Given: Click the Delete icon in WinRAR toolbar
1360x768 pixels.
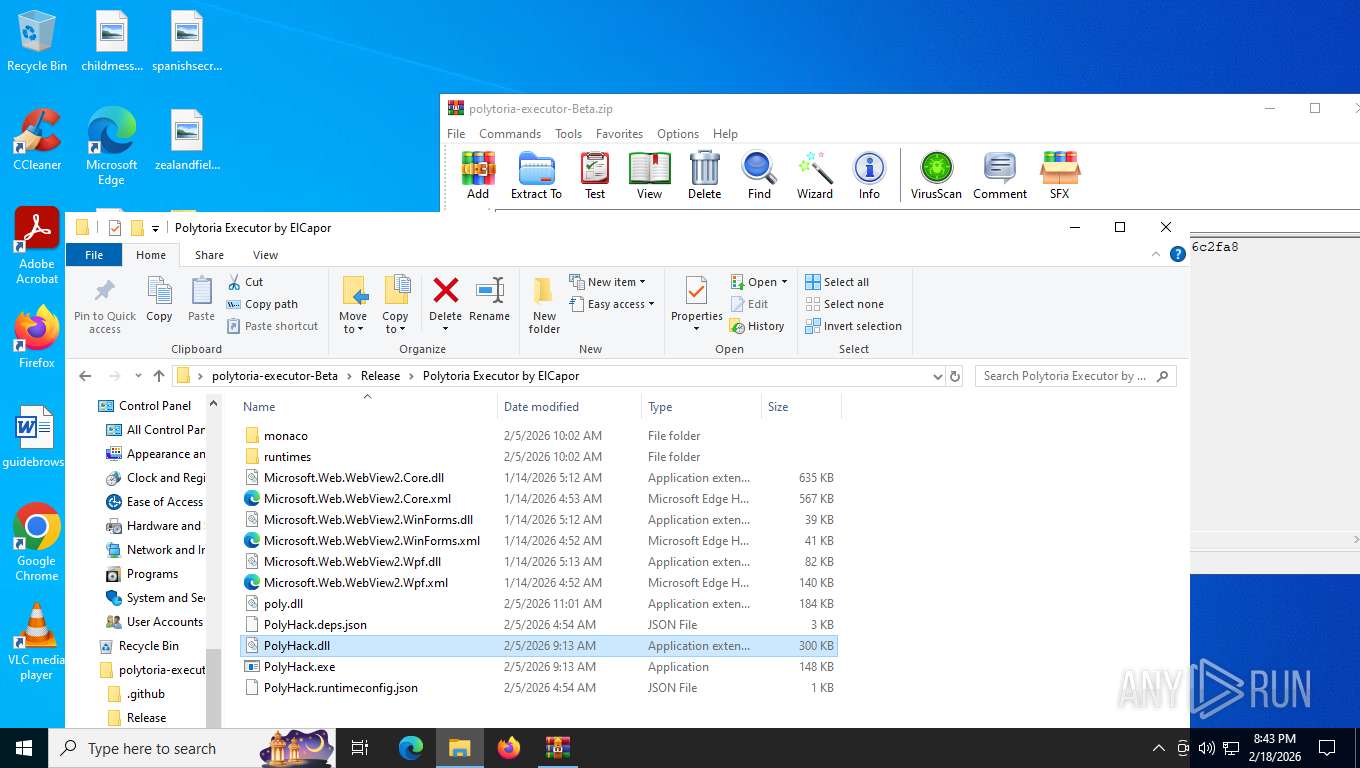Looking at the screenshot, I should click(x=704, y=175).
